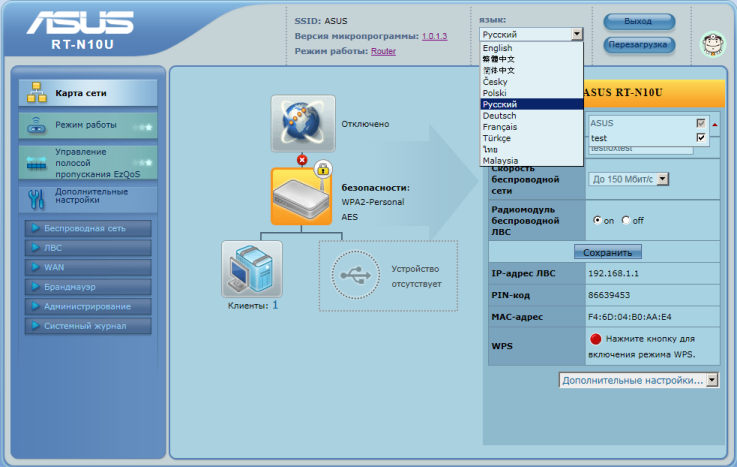This screenshot has width=737, height=467.
Task: Click the Выход logout button
Action: click(639, 22)
